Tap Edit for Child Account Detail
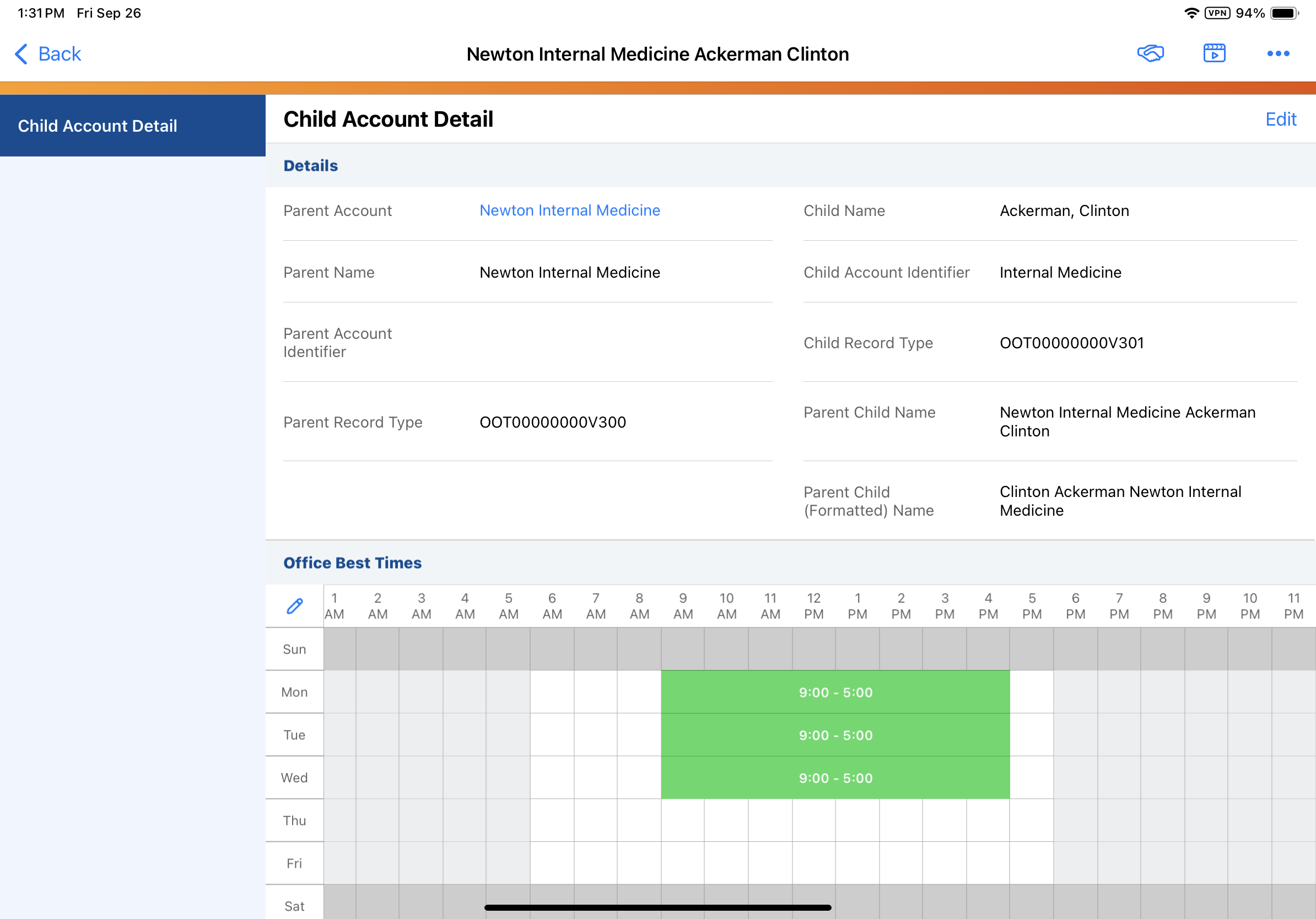Image resolution: width=1316 pixels, height=919 pixels. click(x=1280, y=119)
